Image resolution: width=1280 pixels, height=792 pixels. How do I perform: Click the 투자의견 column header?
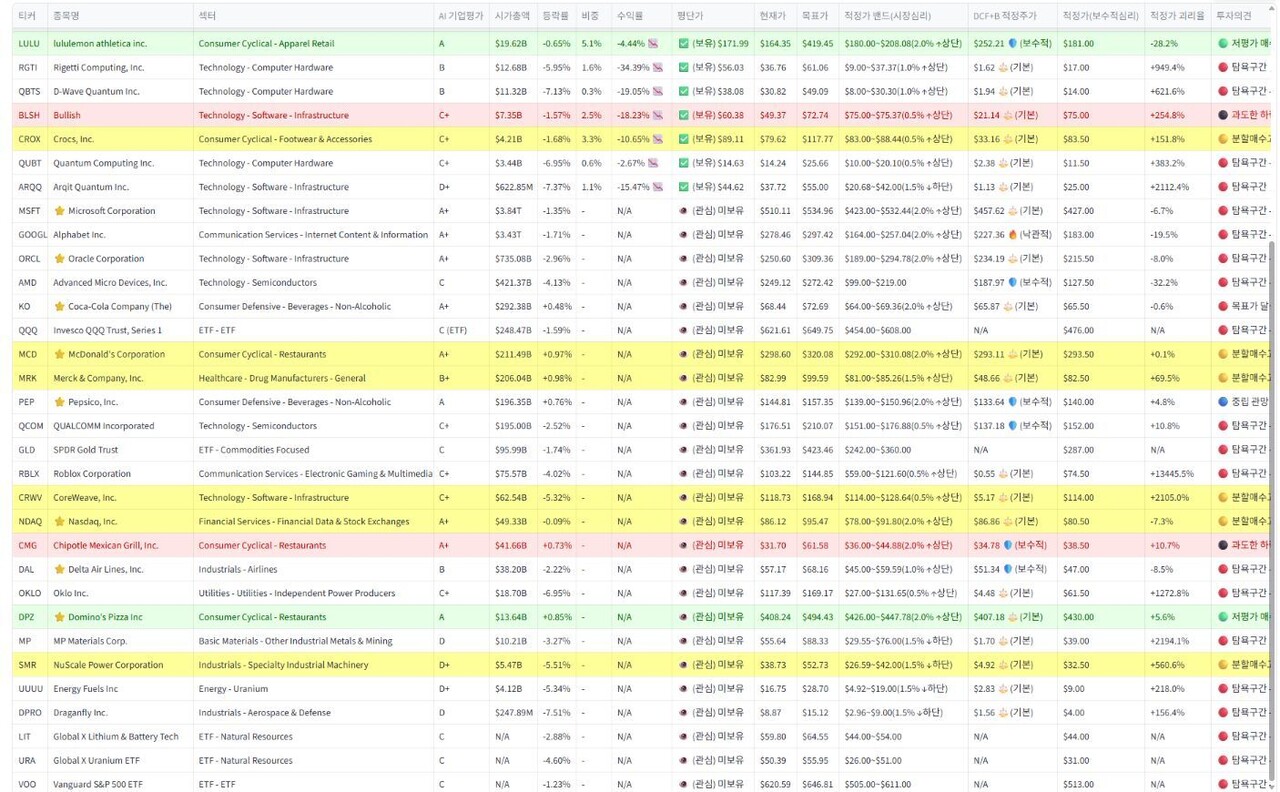1233,16
